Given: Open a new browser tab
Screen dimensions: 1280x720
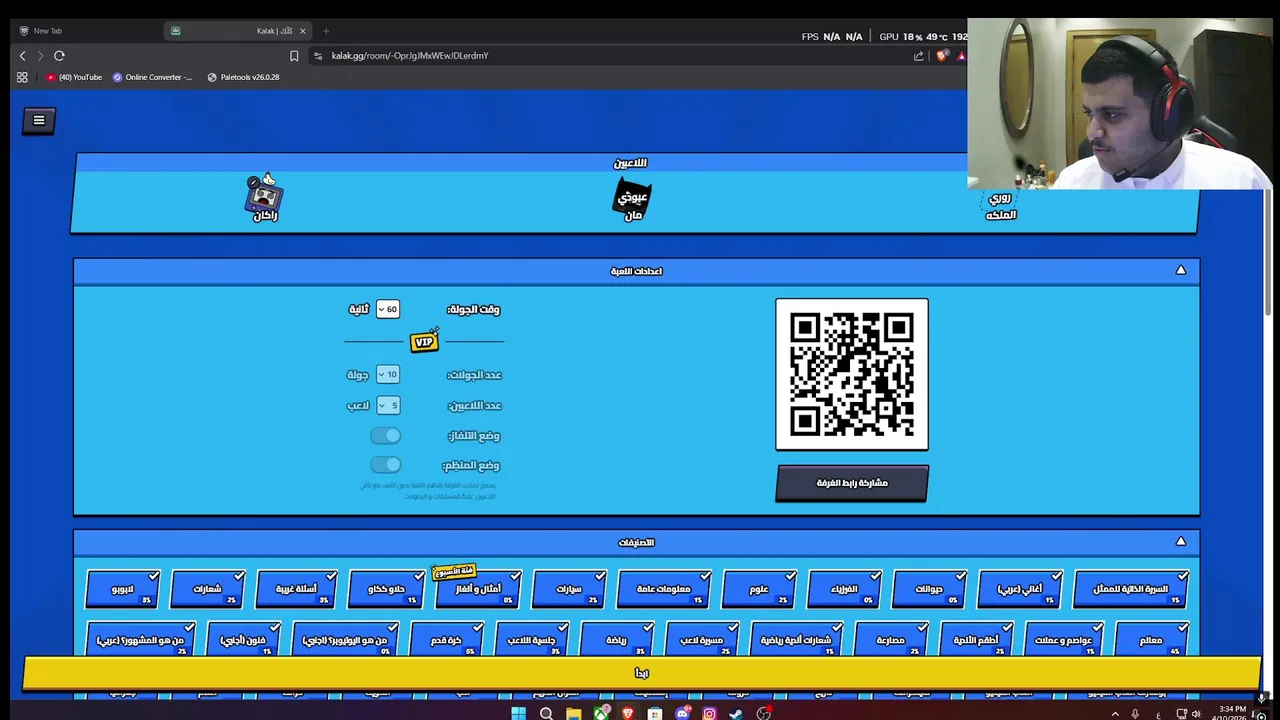Looking at the screenshot, I should (326, 31).
